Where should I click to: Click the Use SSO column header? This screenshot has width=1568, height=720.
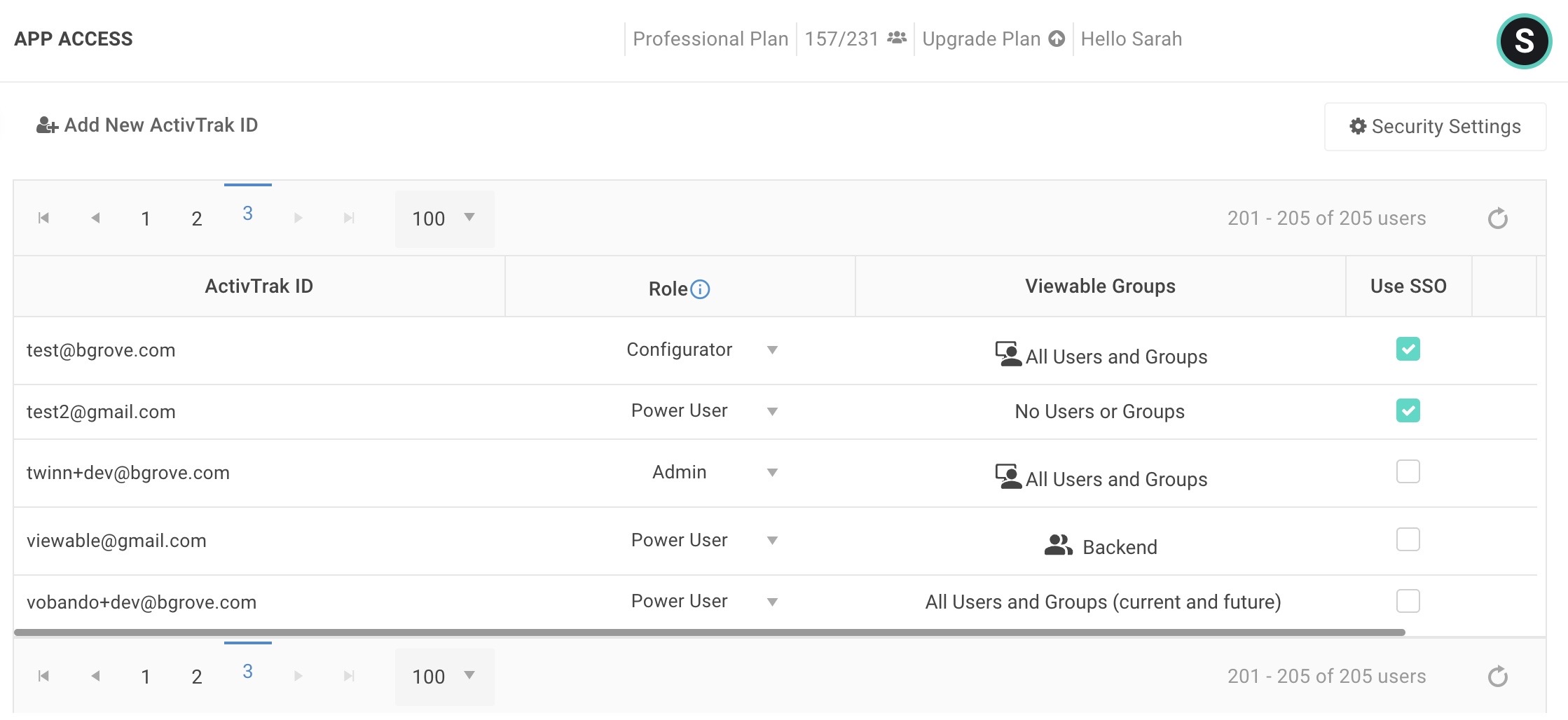[x=1408, y=286]
